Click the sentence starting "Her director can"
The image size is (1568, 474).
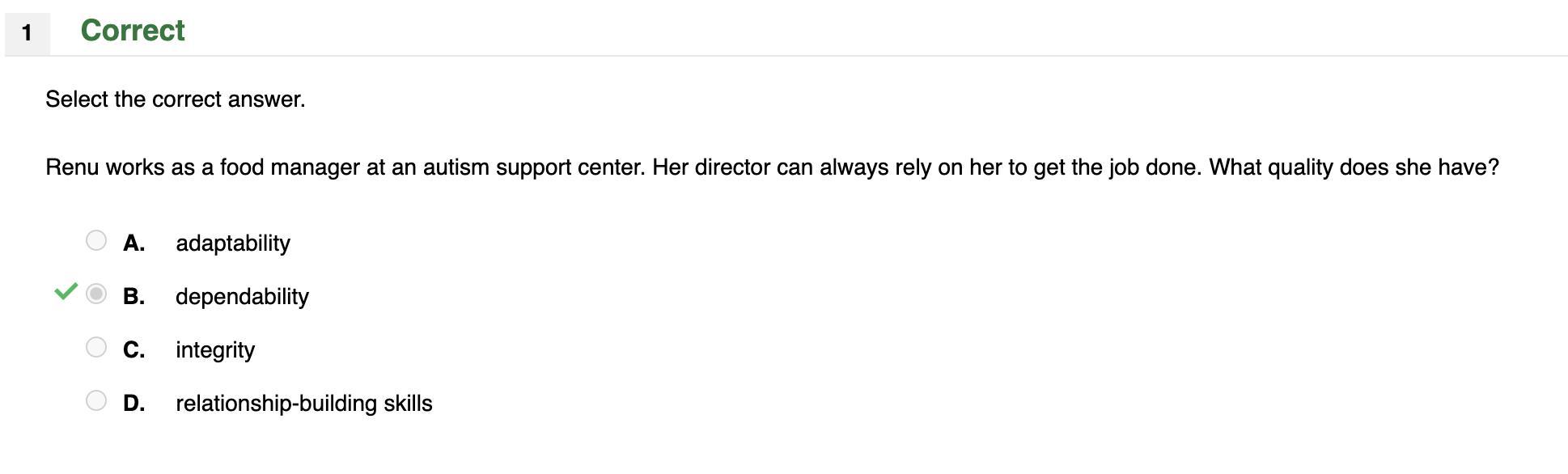[927, 167]
